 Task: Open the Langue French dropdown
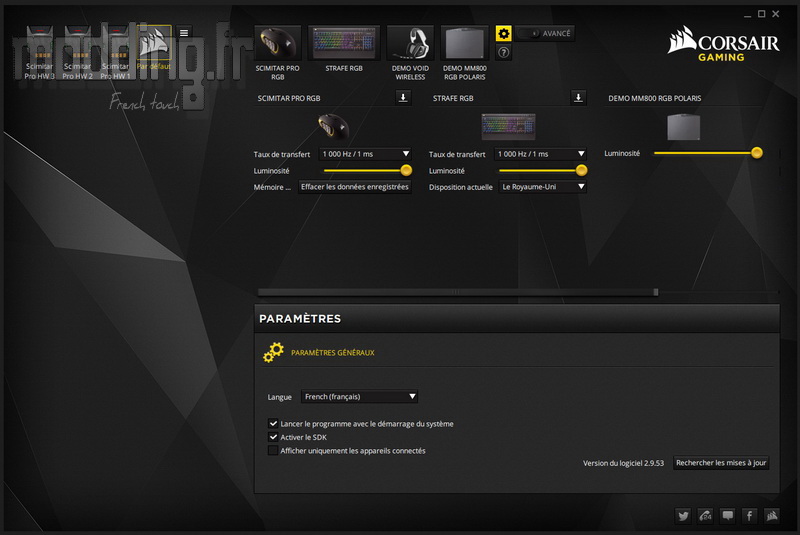click(x=359, y=396)
